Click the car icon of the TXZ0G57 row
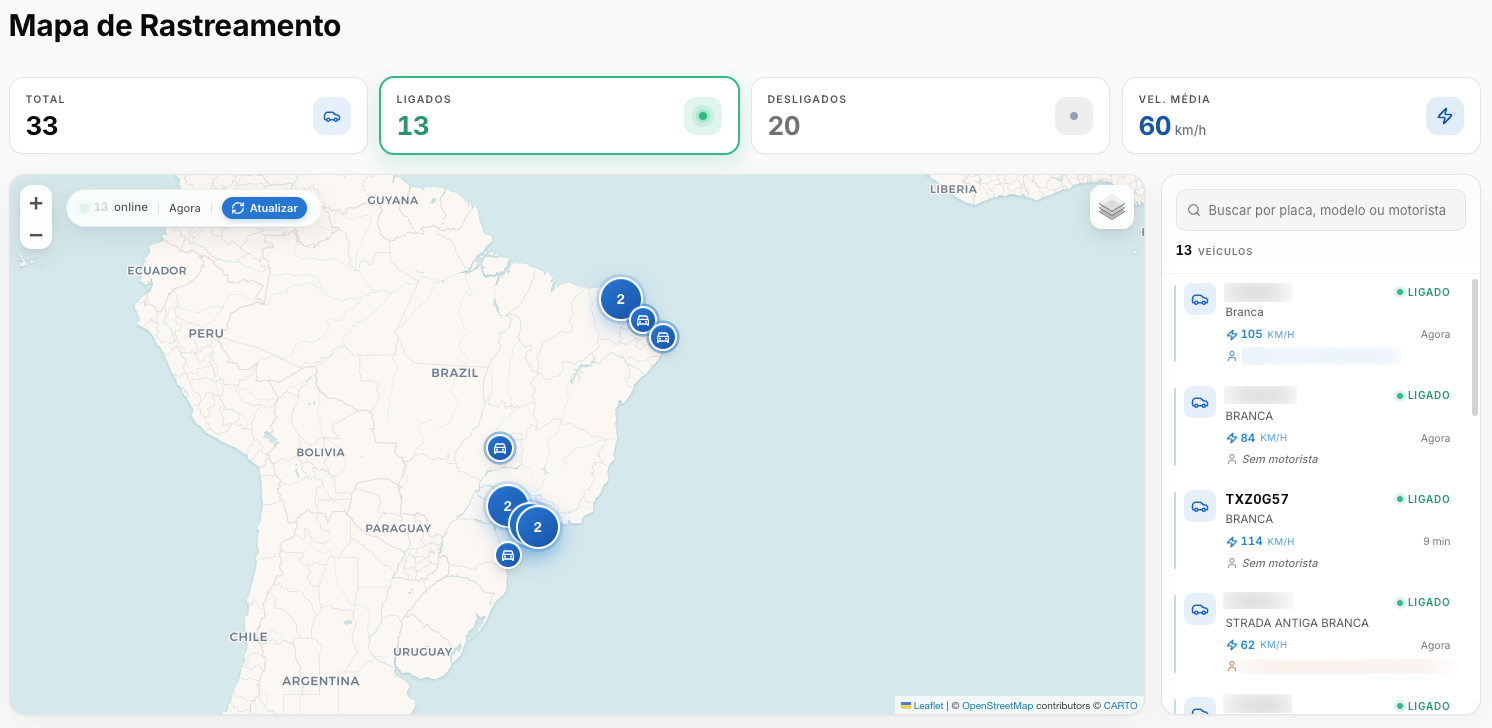The width and height of the screenshot is (1492, 728). [x=1200, y=506]
